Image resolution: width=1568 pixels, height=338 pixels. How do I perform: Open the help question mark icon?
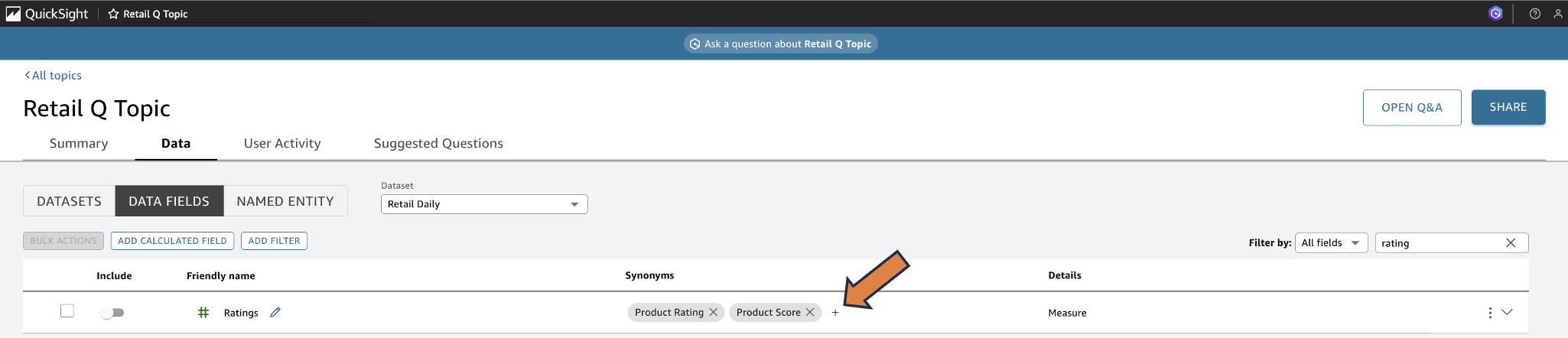(x=1534, y=14)
